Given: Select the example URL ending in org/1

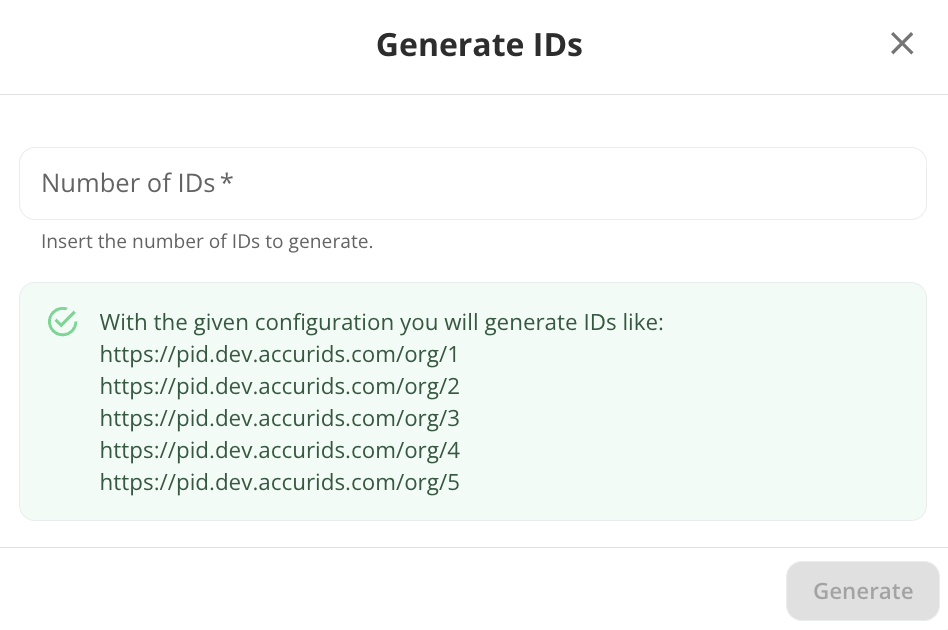Looking at the screenshot, I should click(279, 355).
